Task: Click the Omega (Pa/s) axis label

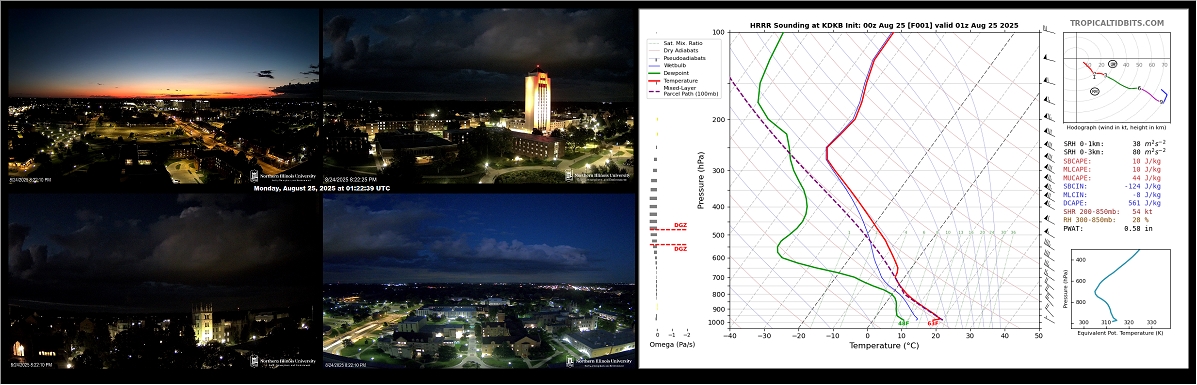Action: pos(672,345)
